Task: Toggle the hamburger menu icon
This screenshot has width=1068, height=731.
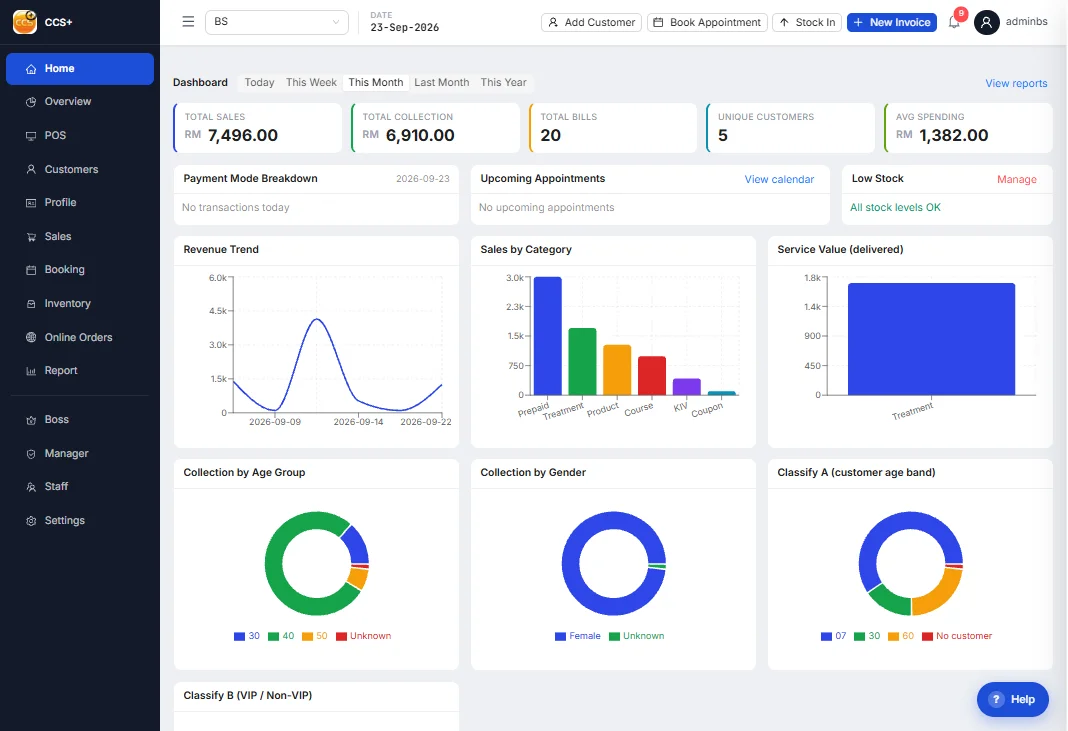Action: 188,22
